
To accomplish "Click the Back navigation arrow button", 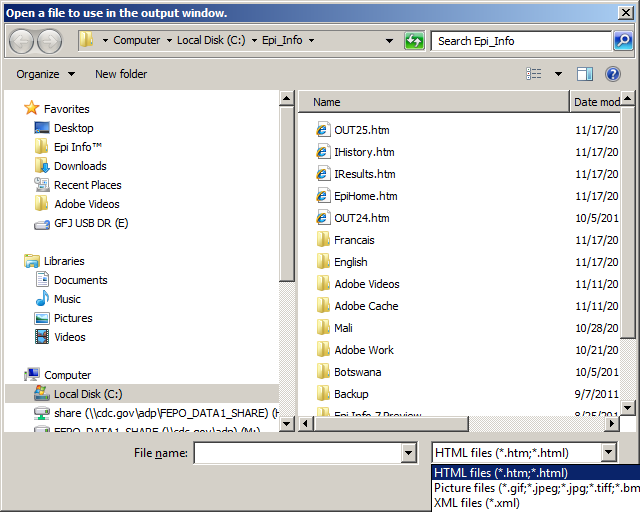I will [21, 41].
